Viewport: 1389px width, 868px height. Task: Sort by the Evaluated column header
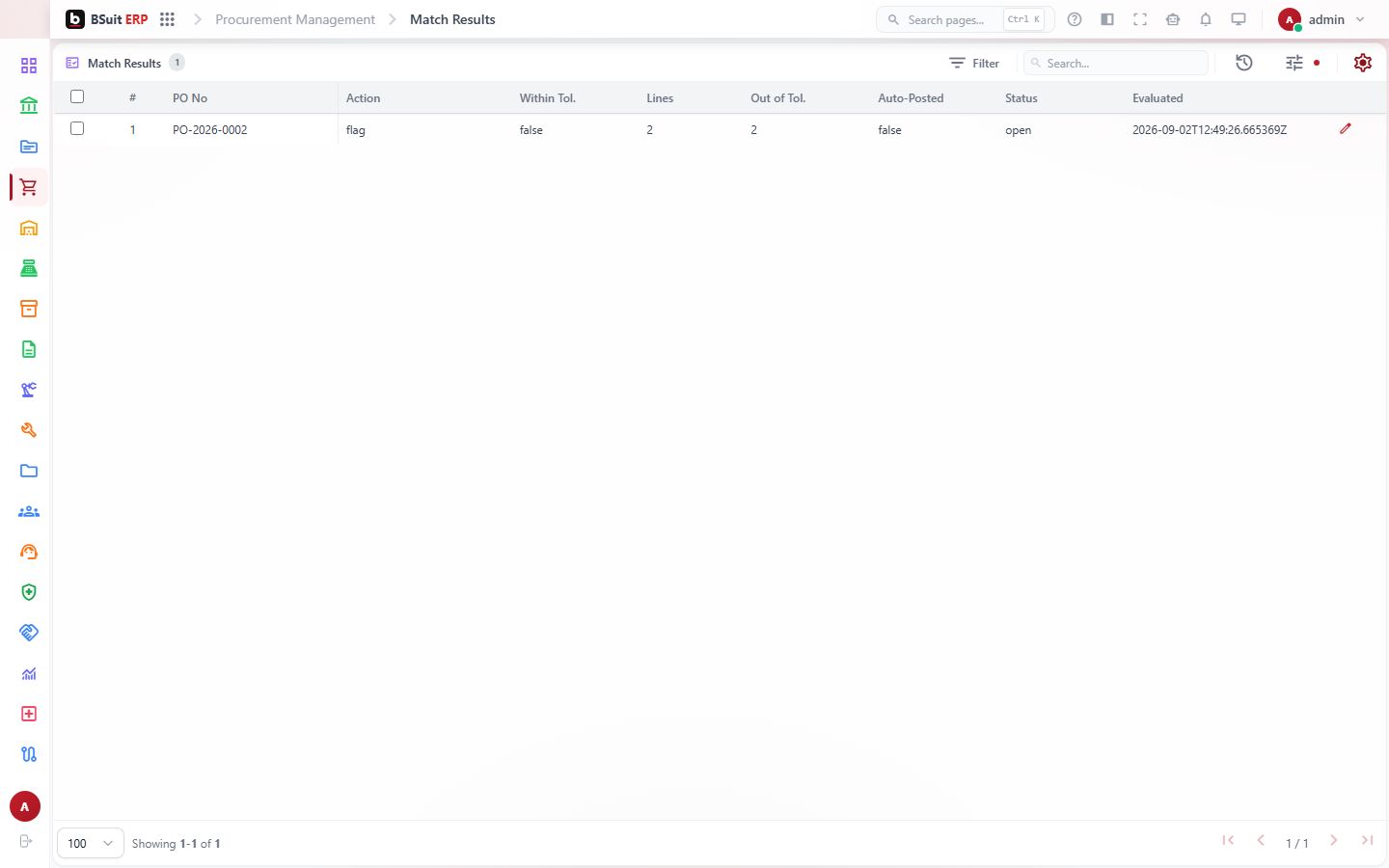(1157, 98)
